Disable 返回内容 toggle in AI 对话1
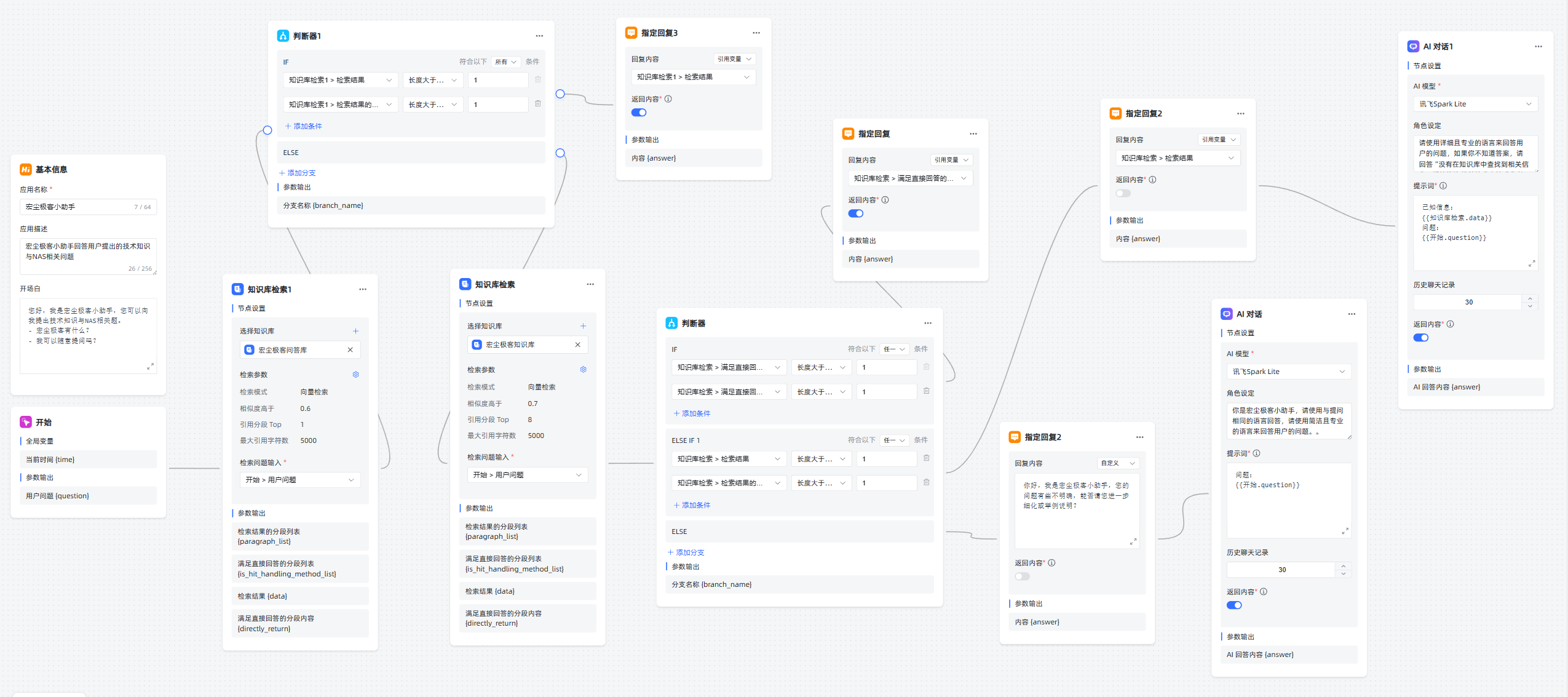1568x697 pixels. [x=1420, y=338]
